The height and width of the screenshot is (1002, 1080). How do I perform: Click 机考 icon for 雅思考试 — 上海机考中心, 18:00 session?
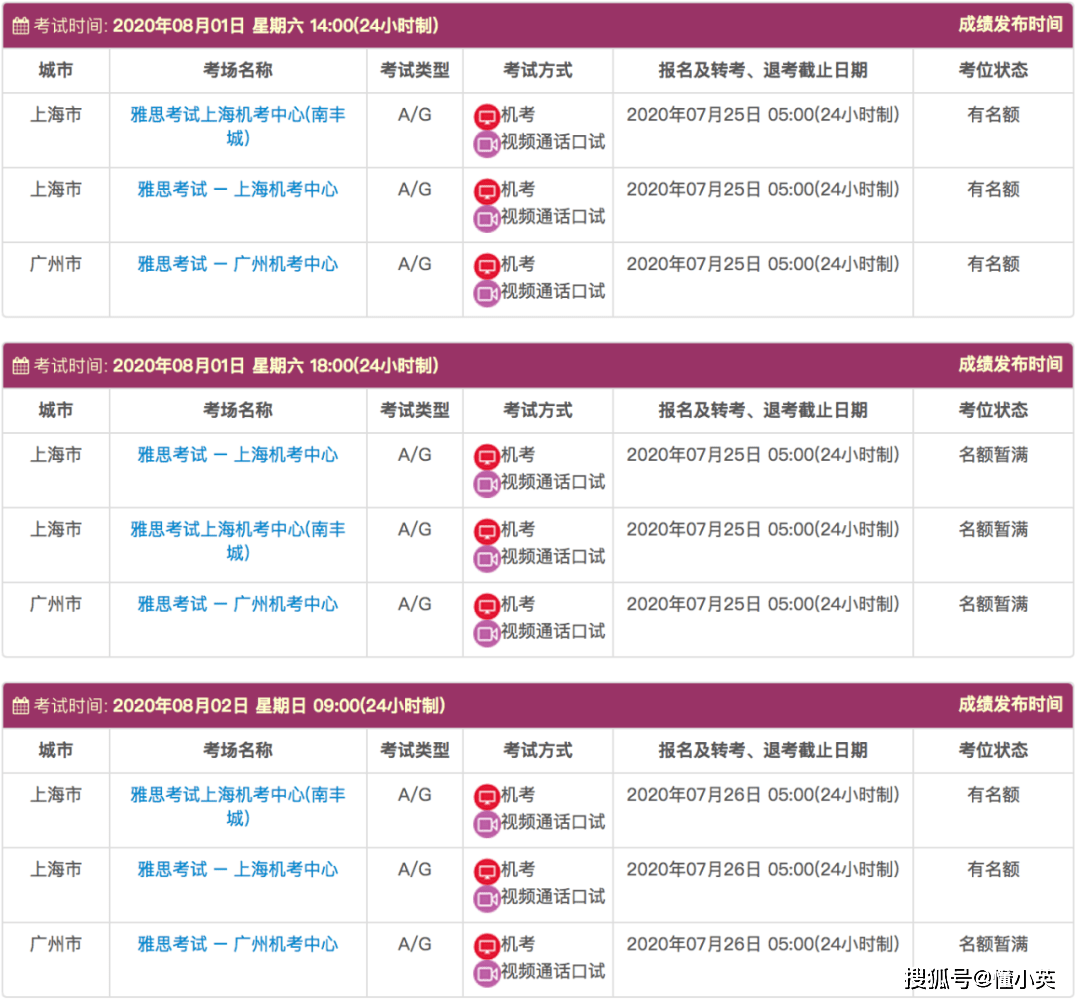coord(487,457)
